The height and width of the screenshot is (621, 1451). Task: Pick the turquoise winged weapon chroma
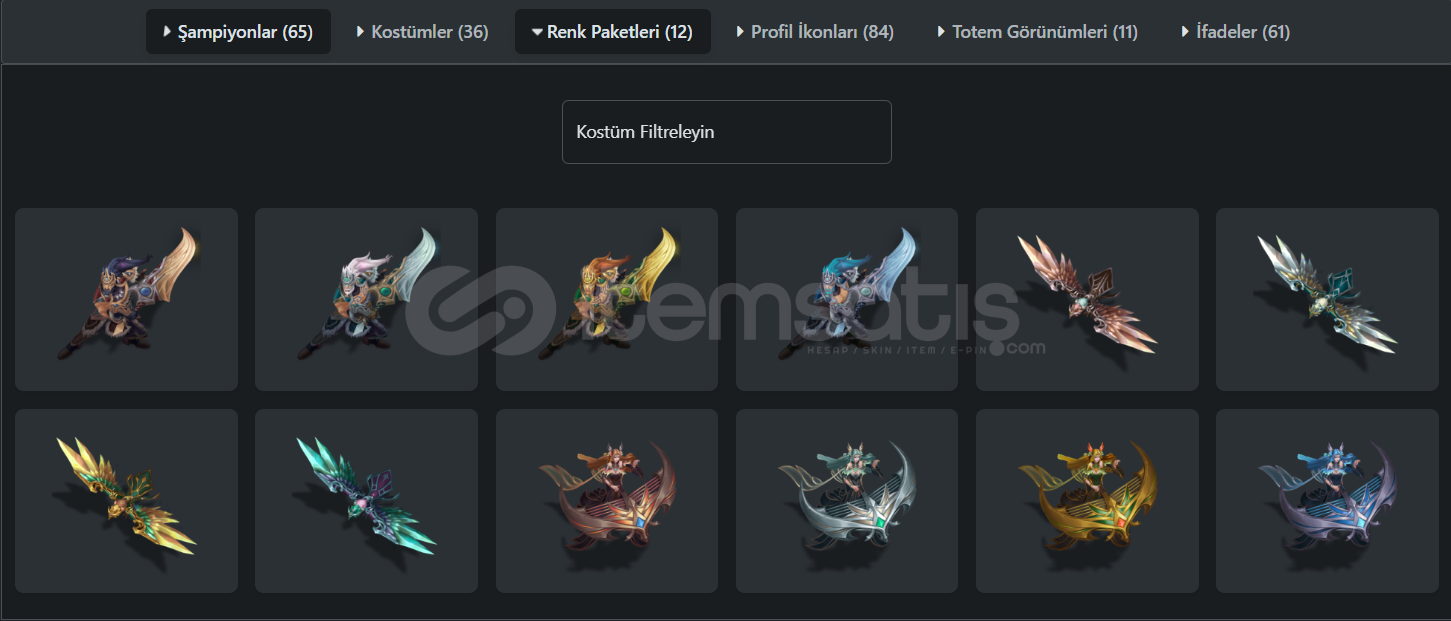click(366, 501)
